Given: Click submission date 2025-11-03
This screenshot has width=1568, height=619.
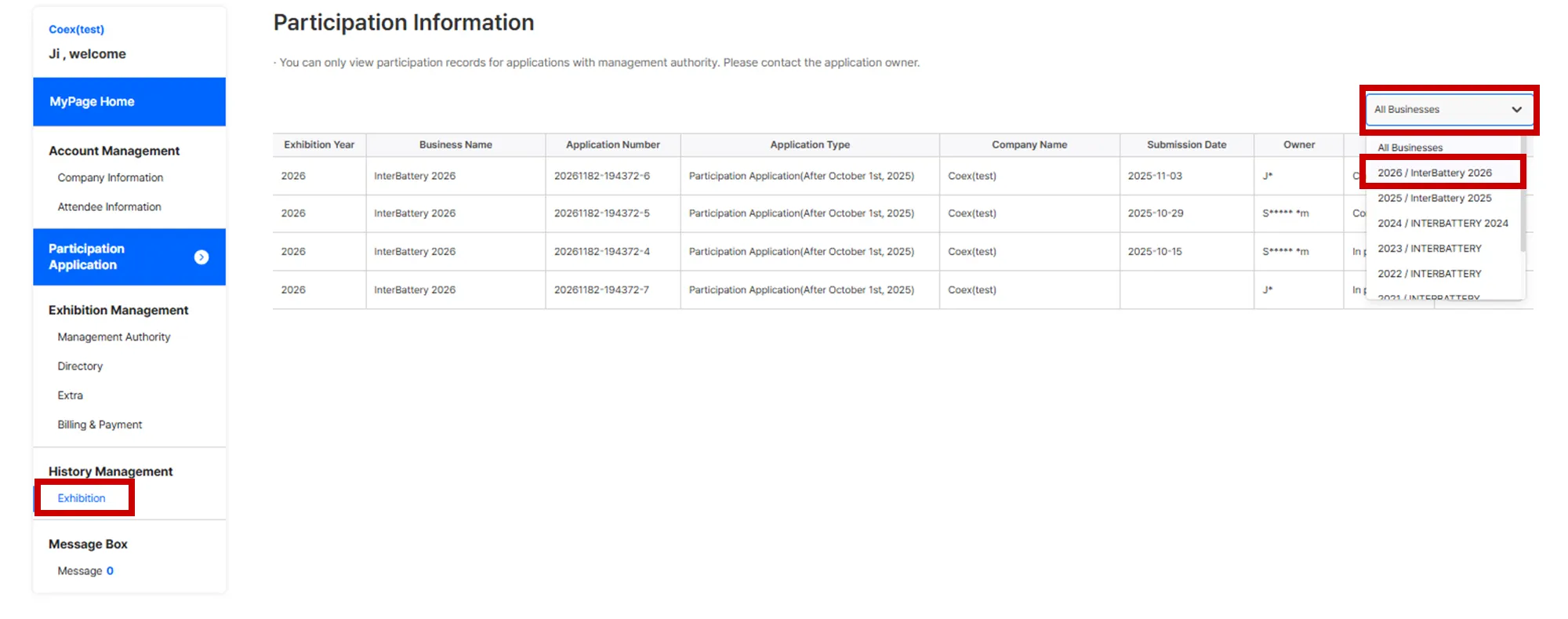Looking at the screenshot, I should [1155, 176].
